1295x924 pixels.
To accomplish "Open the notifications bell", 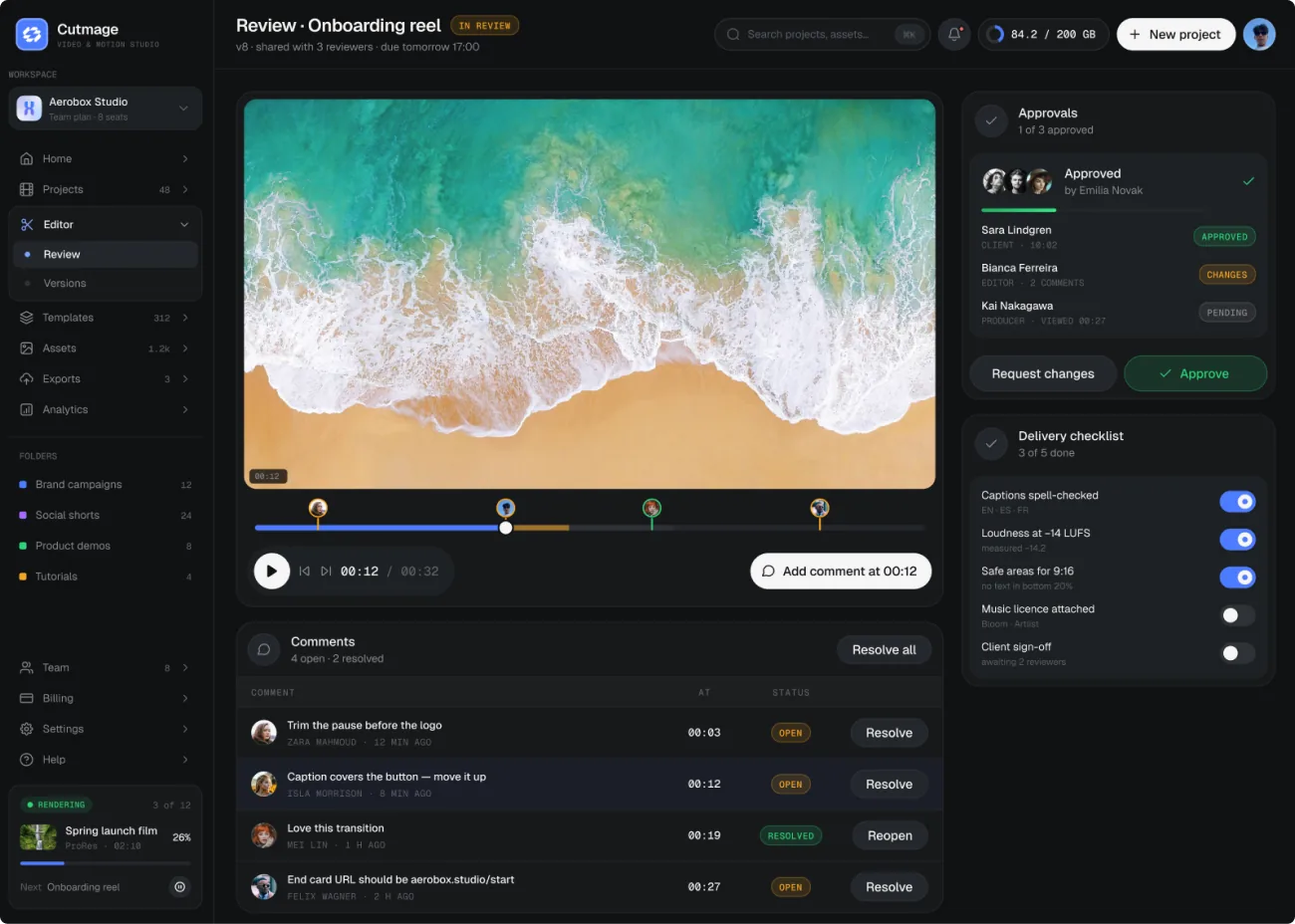I will tap(954, 34).
